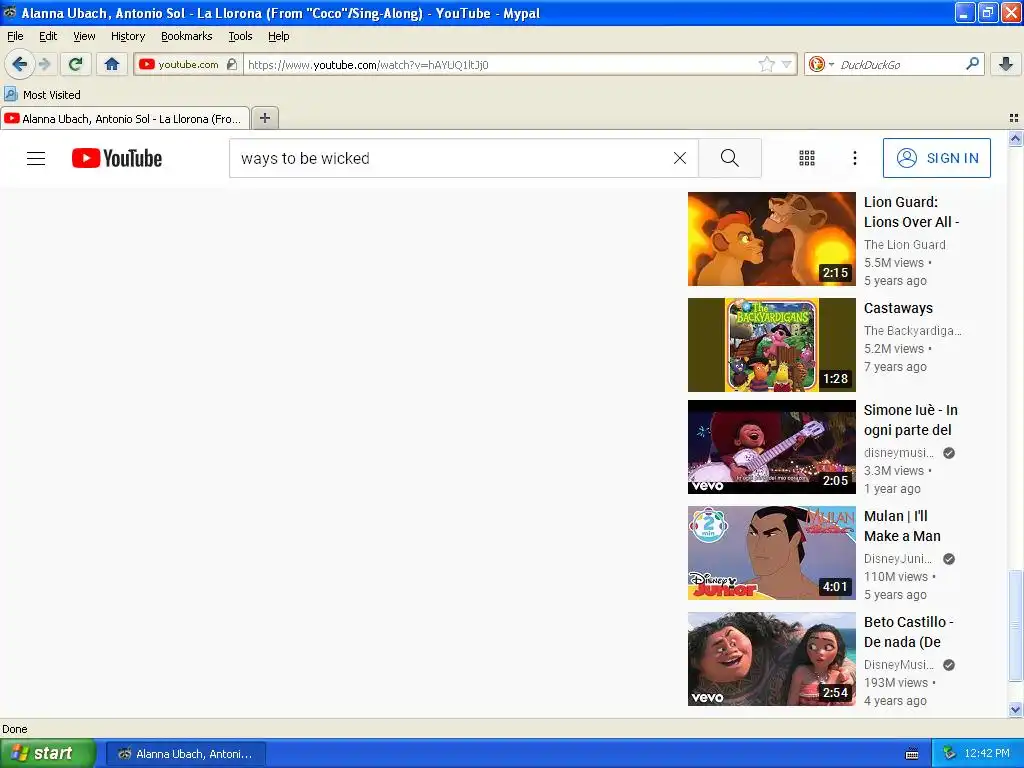This screenshot has width=1024, height=768.
Task: Open the DuckDuckGo search engine dropdown
Action: (x=821, y=64)
